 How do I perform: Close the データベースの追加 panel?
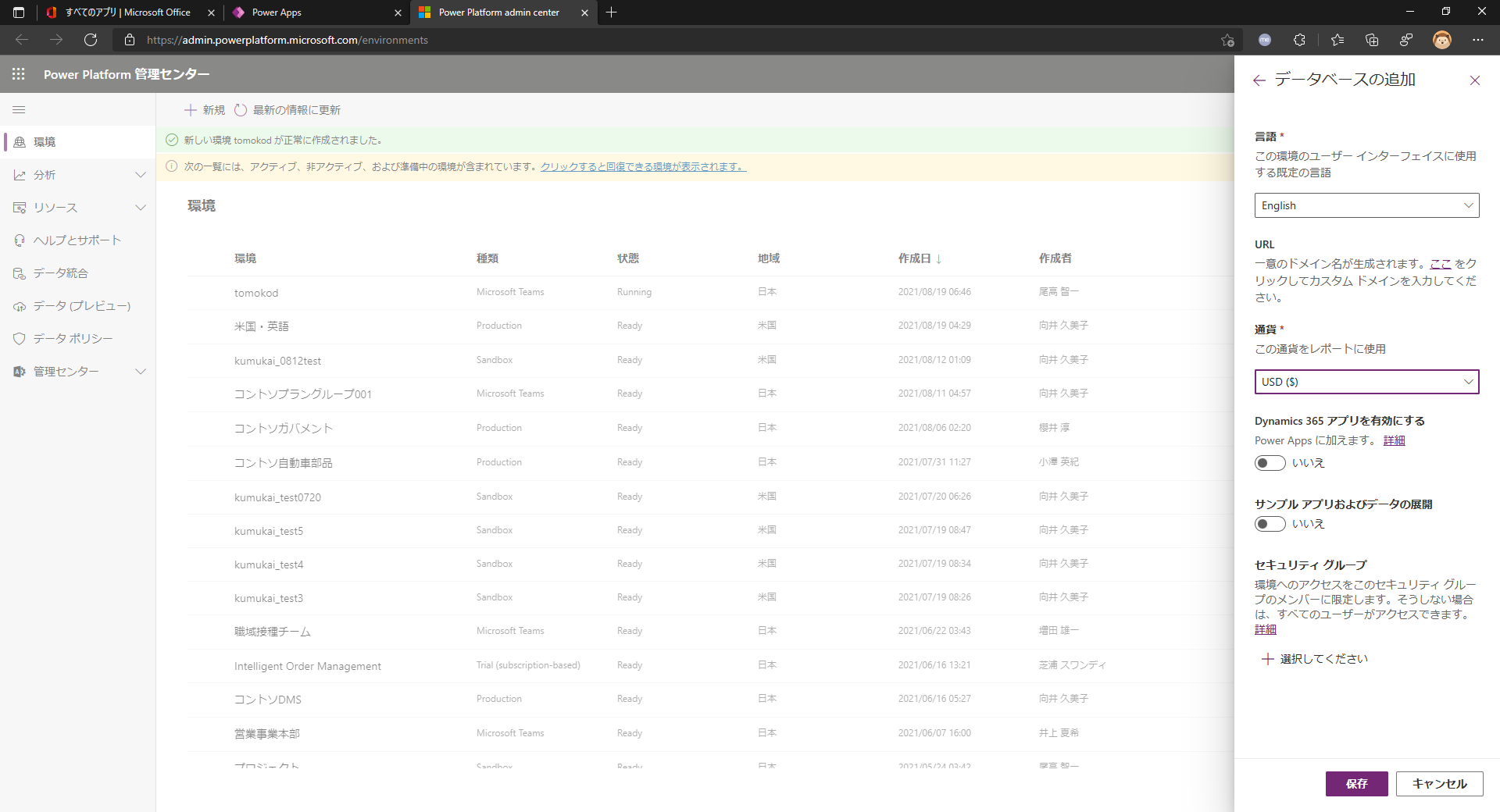coord(1475,80)
